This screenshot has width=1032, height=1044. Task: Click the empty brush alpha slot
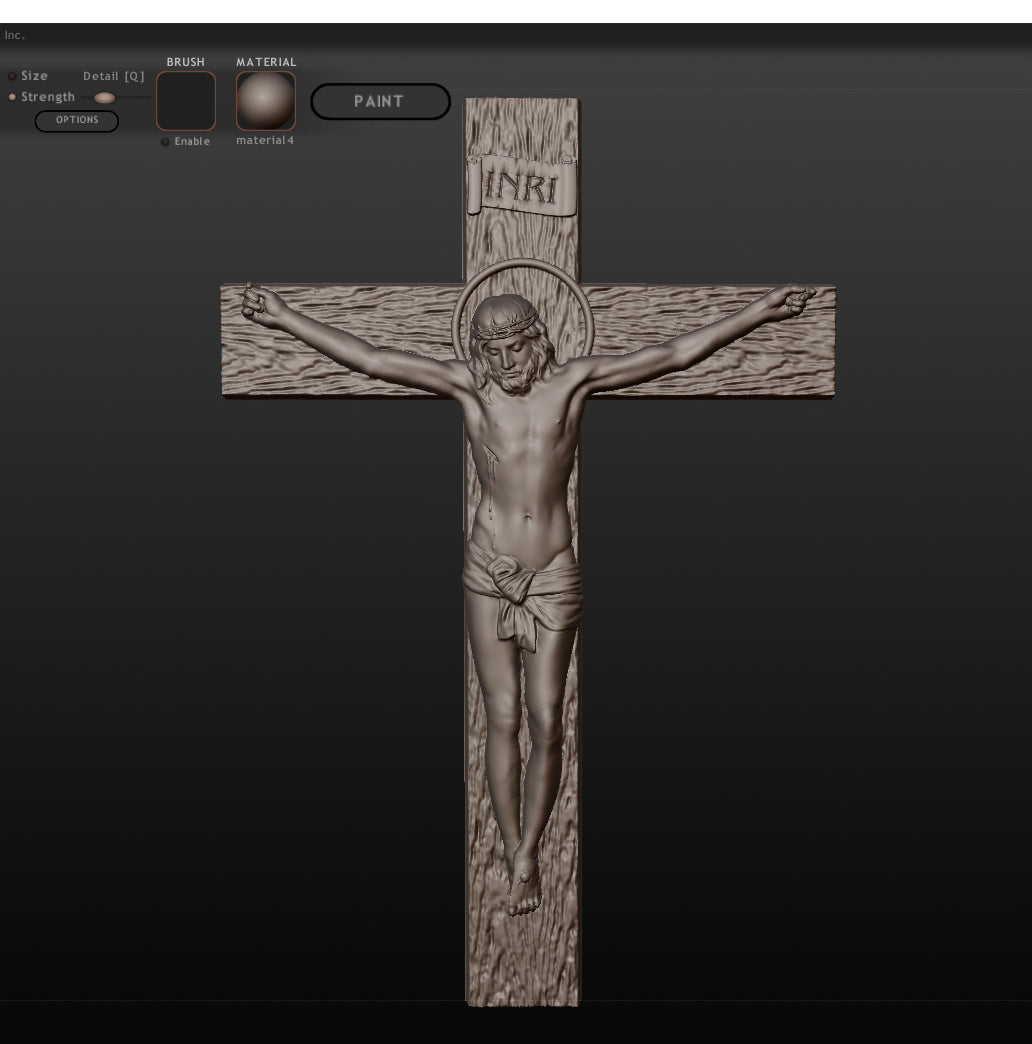pyautogui.click(x=186, y=101)
